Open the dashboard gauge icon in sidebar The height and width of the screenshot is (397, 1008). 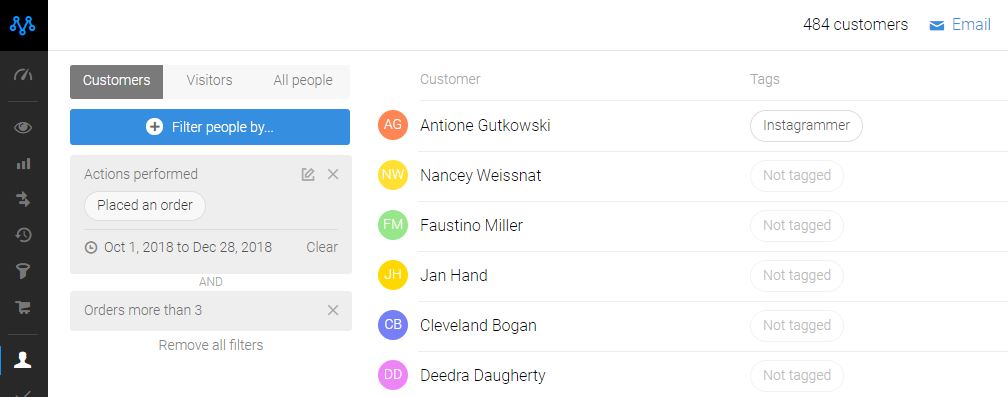click(23, 76)
